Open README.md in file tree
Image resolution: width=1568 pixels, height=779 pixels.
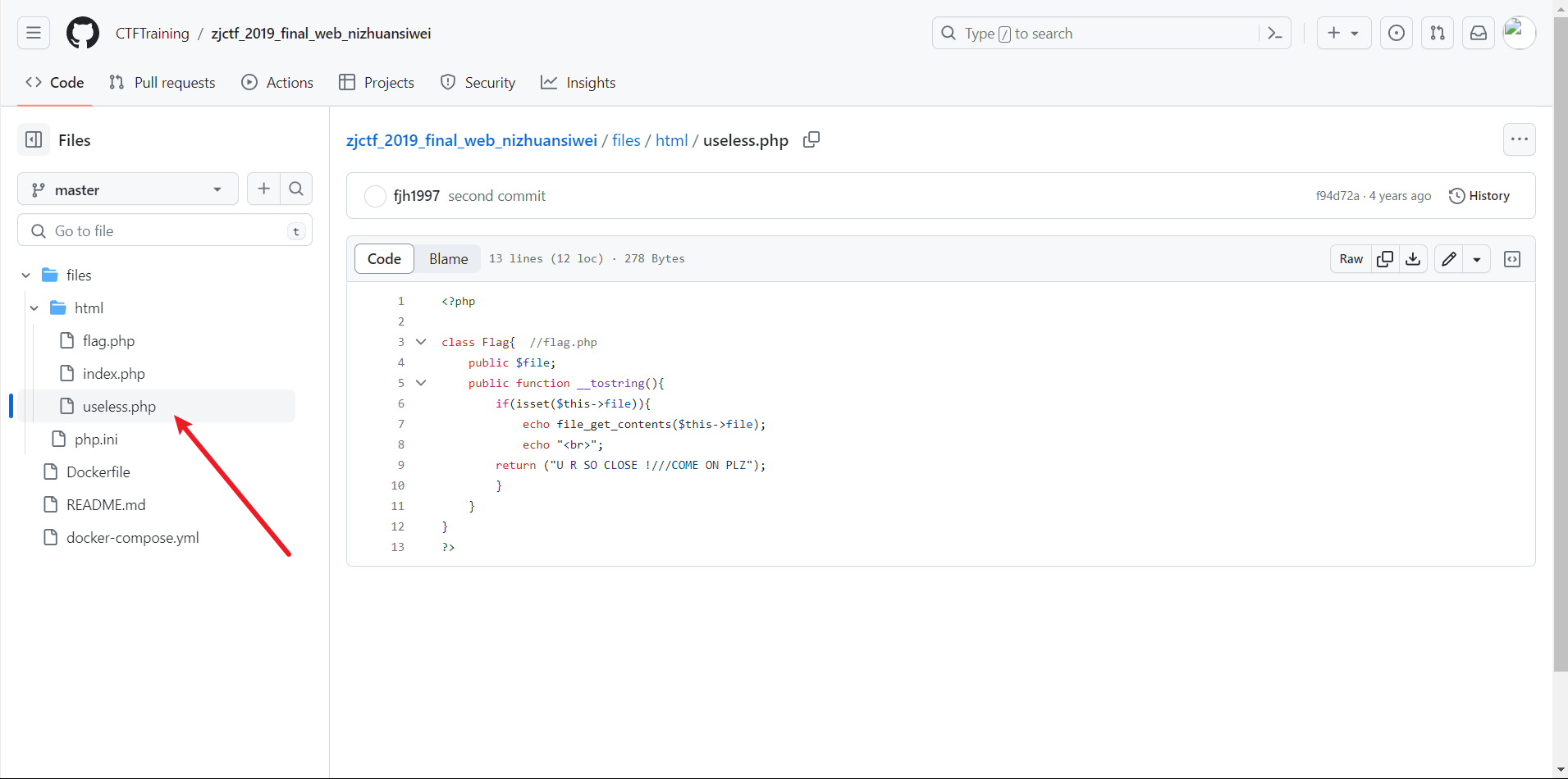coord(106,504)
